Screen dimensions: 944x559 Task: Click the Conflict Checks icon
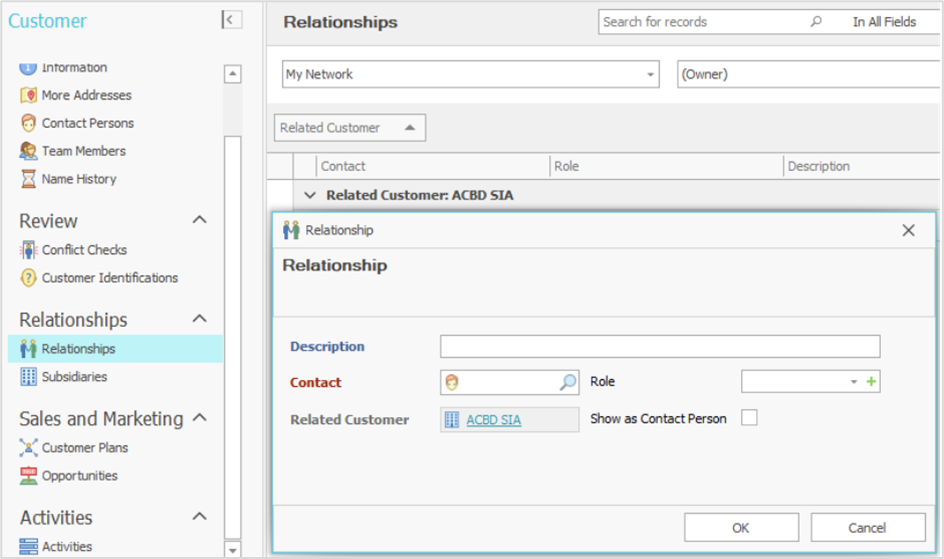pos(28,250)
